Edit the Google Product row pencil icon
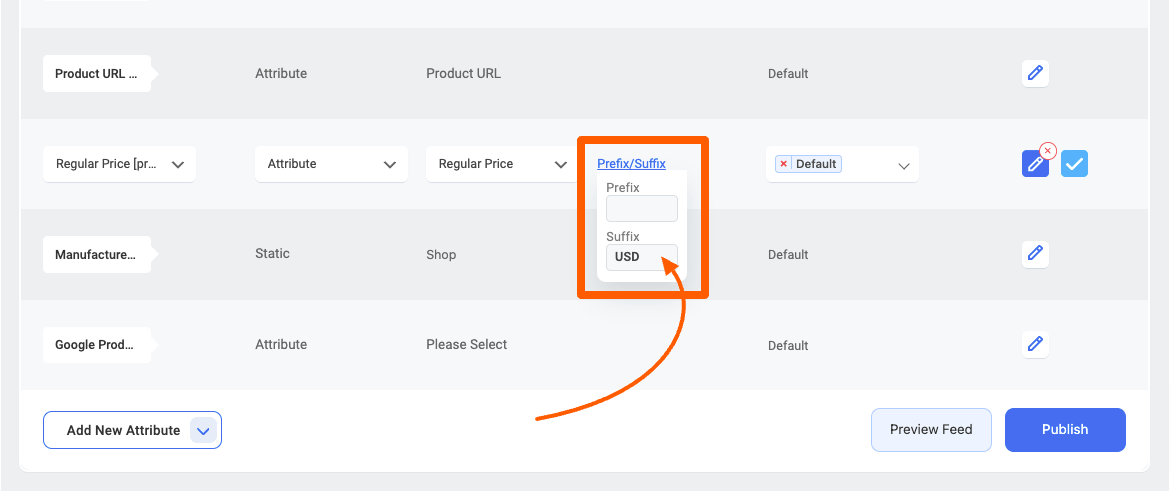The image size is (1171, 491). pyautogui.click(x=1035, y=345)
